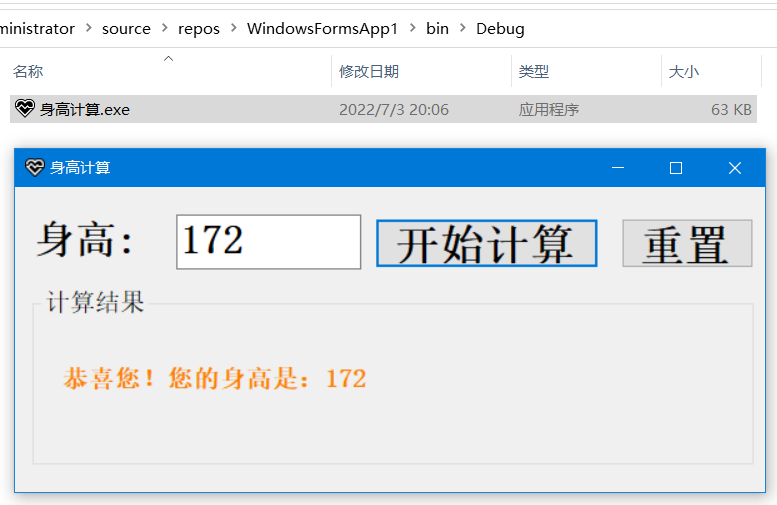Jump to the bin folder breadcrumb
The width and height of the screenshot is (777, 505).
click(x=437, y=29)
